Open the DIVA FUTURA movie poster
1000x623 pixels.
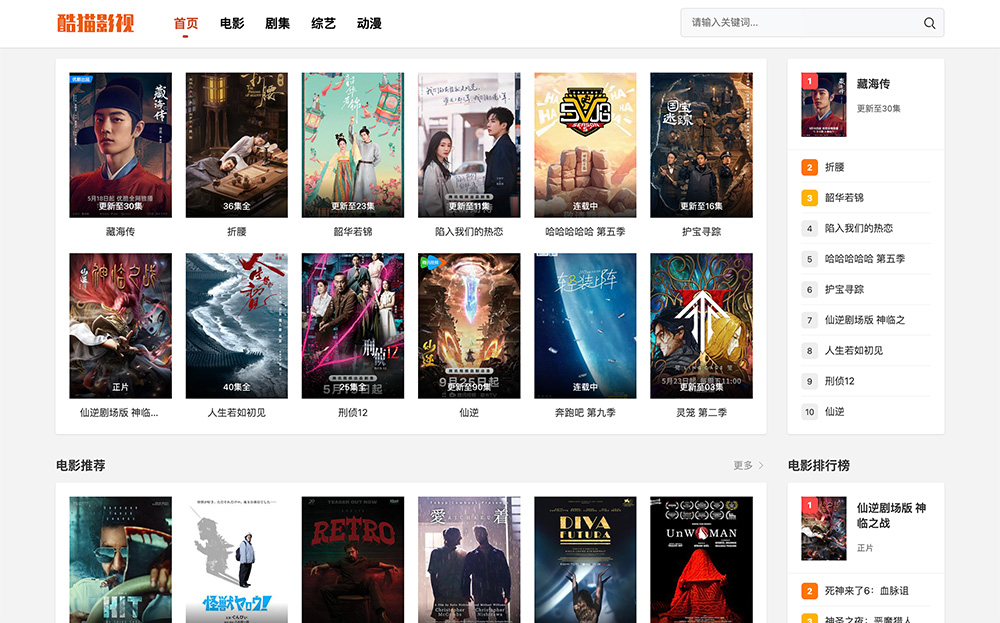tap(585, 560)
